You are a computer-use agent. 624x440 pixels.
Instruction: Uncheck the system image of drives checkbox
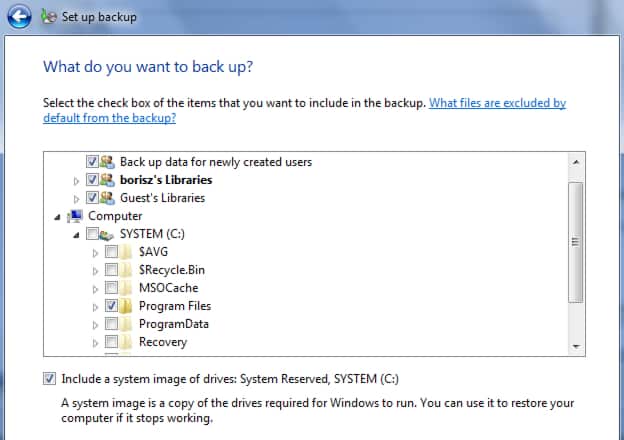point(50,379)
